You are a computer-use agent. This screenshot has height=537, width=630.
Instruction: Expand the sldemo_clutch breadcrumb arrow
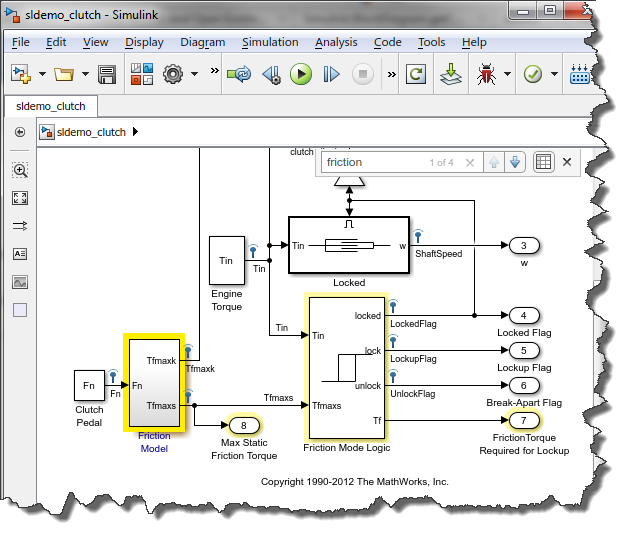136,131
